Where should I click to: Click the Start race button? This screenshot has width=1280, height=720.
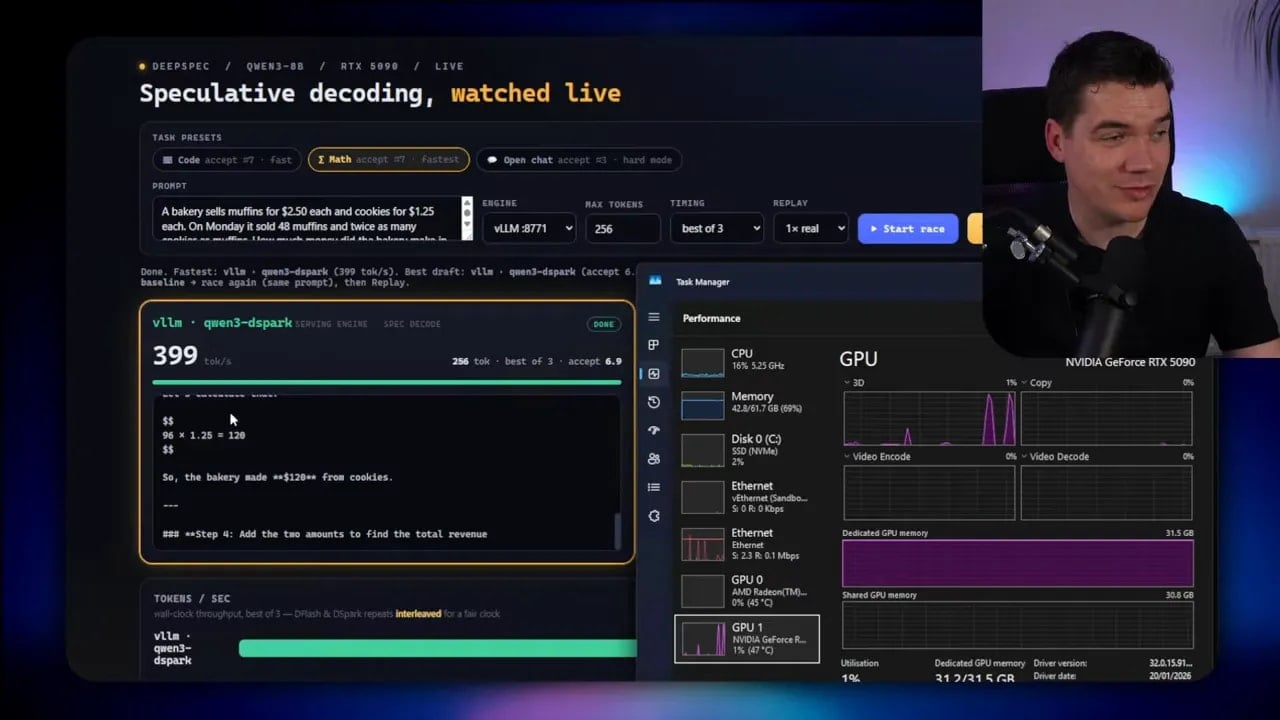click(908, 229)
